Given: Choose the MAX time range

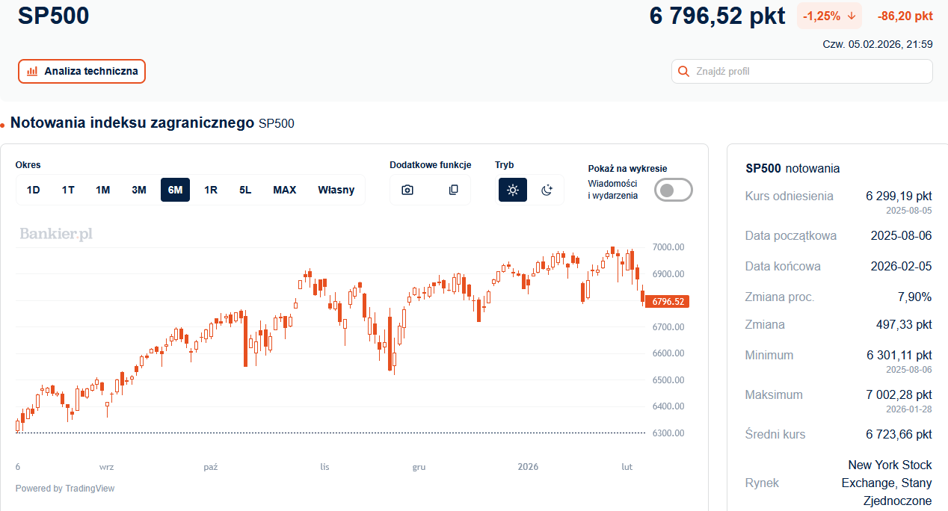Looking at the screenshot, I should [x=284, y=190].
